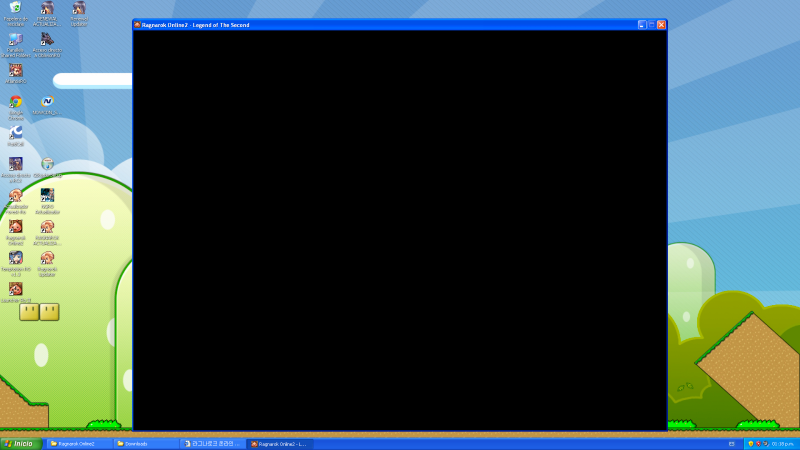
Task: Close the Ragnarok Online2 game window
Action: point(661,24)
